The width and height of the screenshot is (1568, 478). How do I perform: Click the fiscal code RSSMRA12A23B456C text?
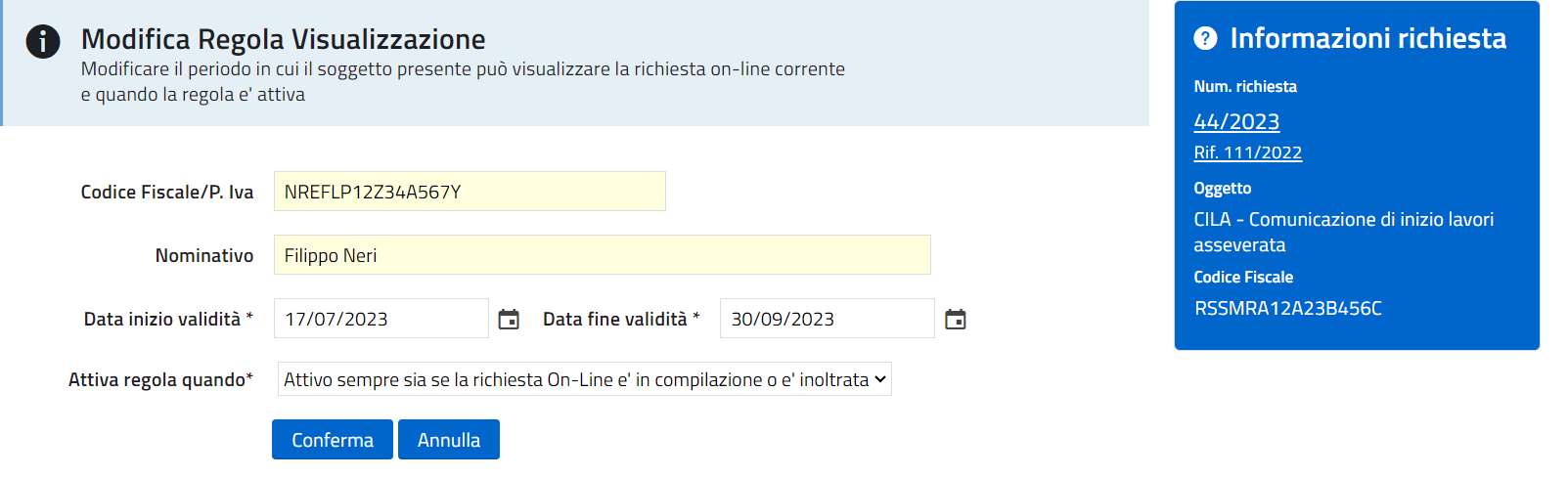(x=1287, y=309)
